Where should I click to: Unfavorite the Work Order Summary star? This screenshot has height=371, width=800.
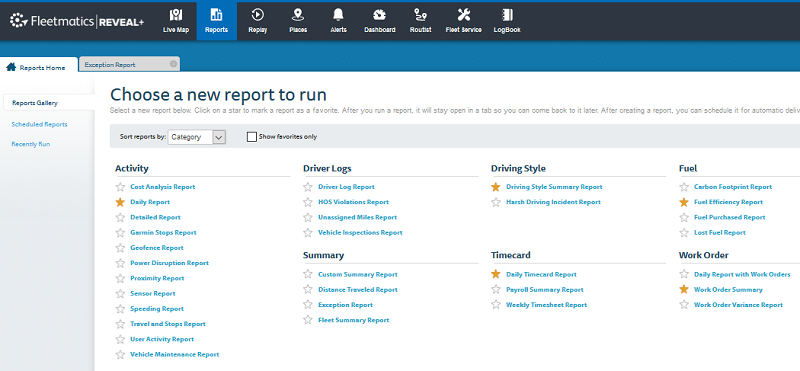pyautogui.click(x=684, y=289)
